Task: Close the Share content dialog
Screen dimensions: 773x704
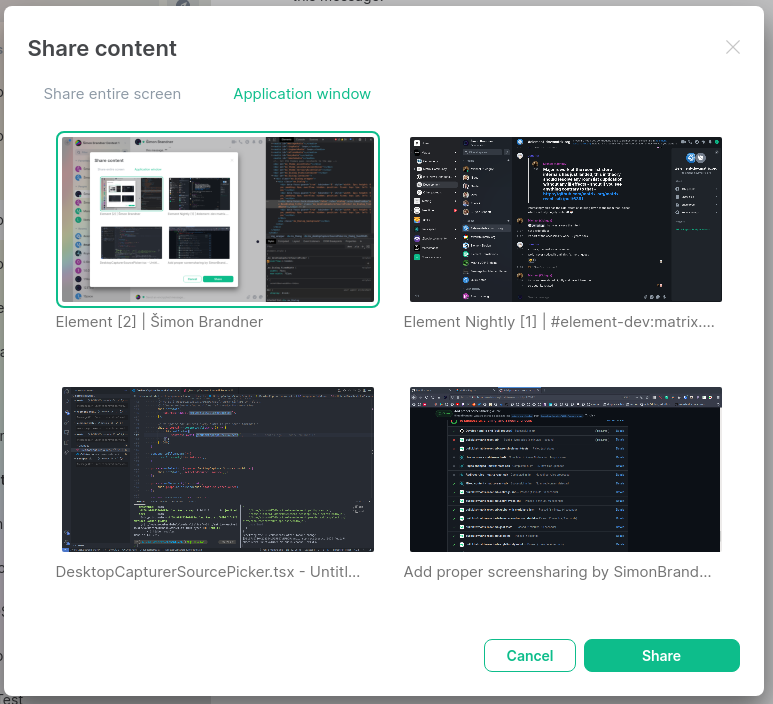Action: click(733, 47)
